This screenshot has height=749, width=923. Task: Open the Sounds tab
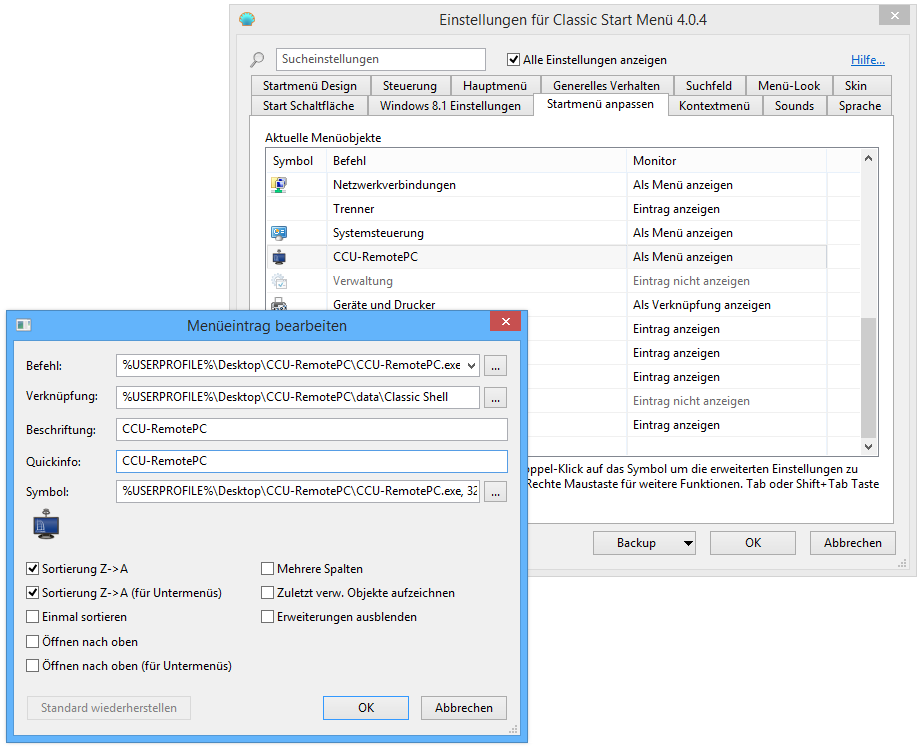795,106
